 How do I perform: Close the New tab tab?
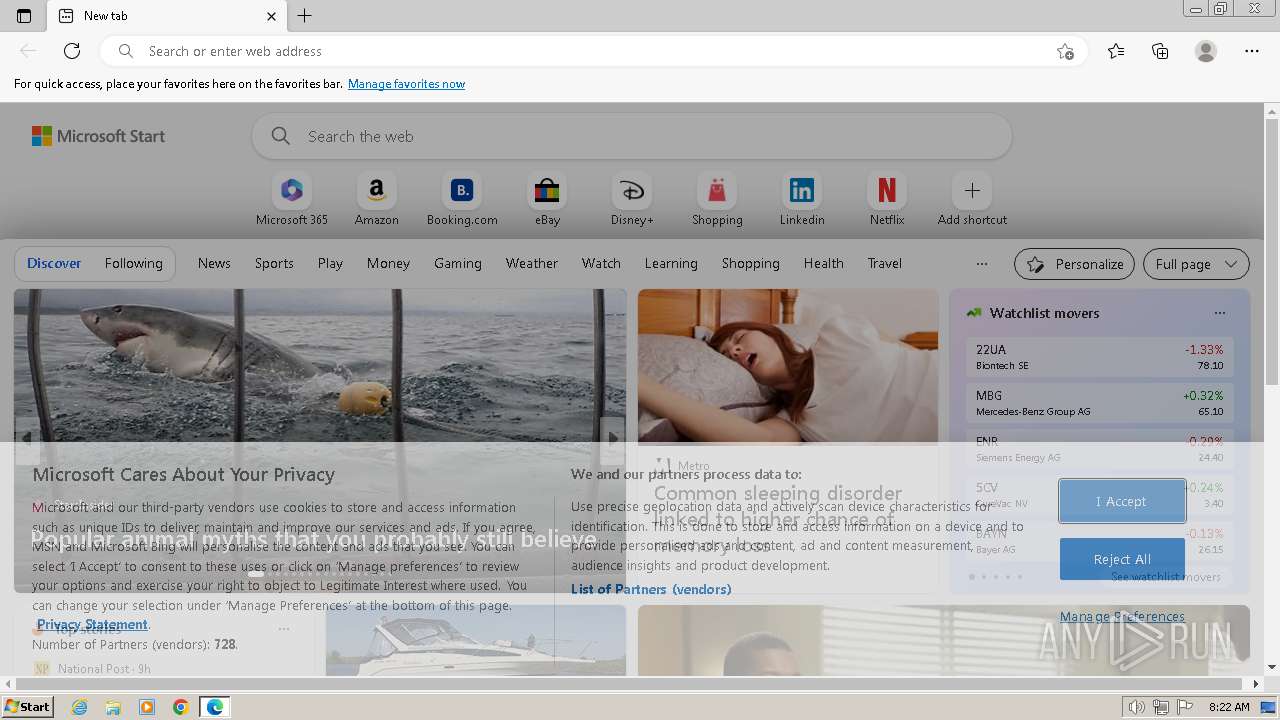271,16
